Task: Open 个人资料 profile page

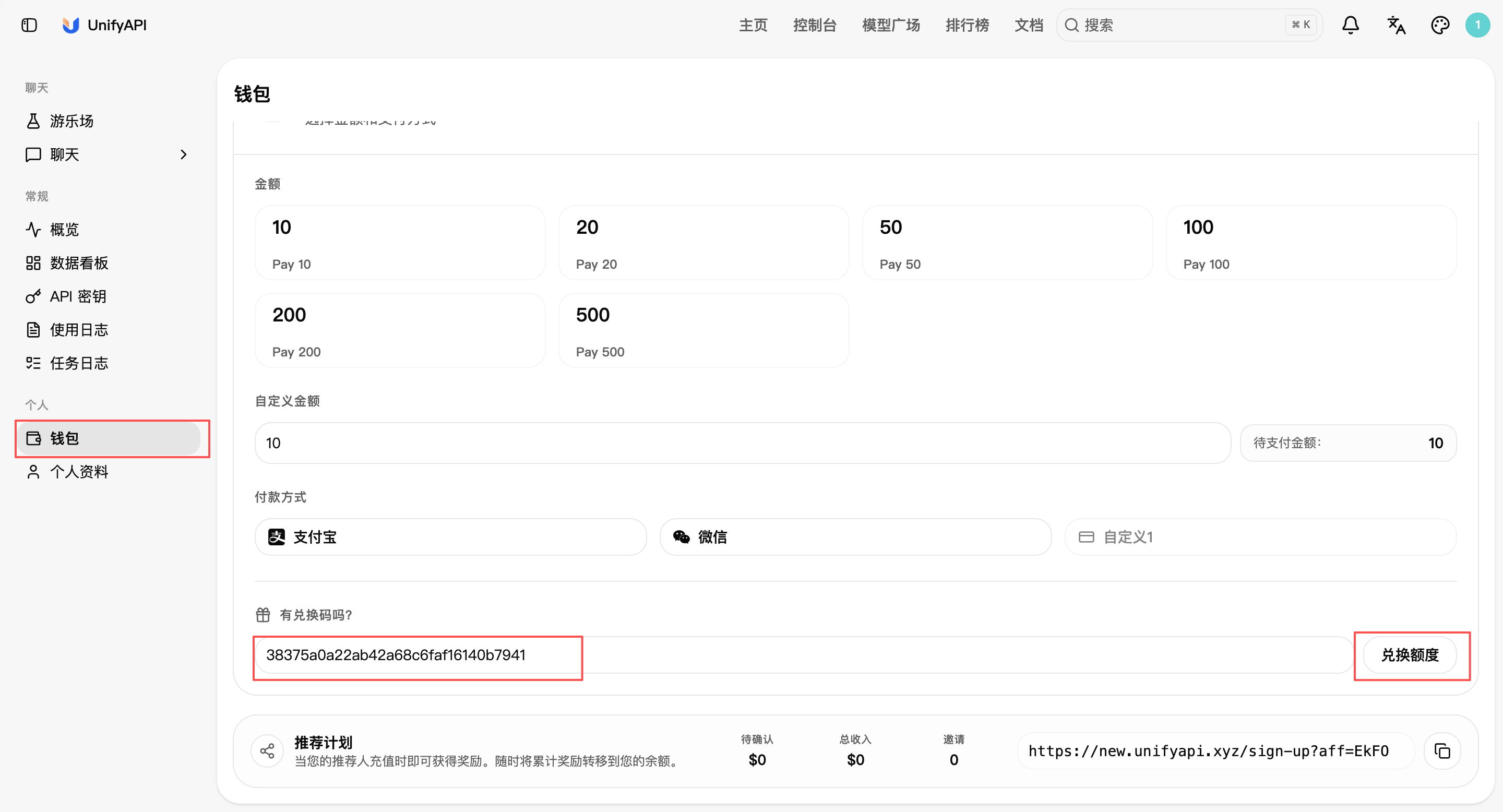Action: pyautogui.click(x=109, y=471)
